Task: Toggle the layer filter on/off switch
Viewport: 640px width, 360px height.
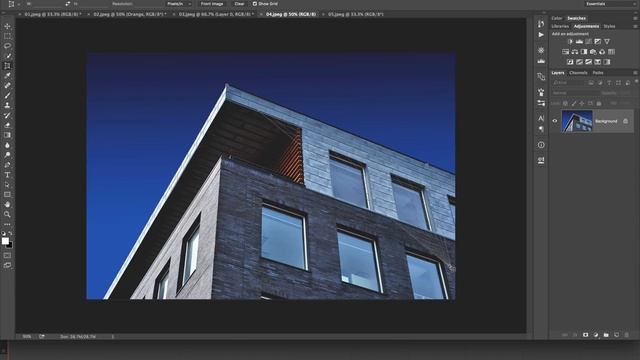Action: (x=636, y=82)
